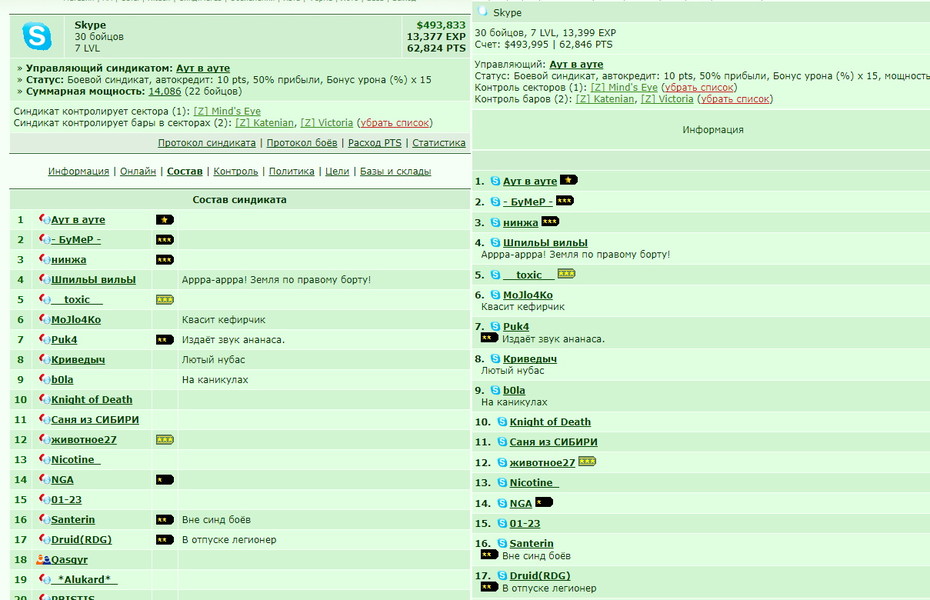Open Криведыч profile in left list
The width and height of the screenshot is (930, 600).
click(x=78, y=360)
